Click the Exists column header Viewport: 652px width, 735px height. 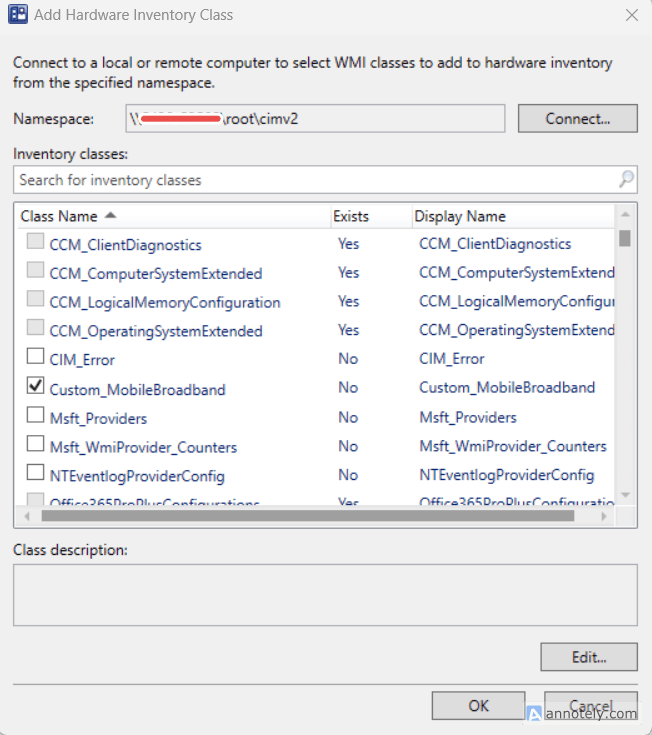(351, 216)
